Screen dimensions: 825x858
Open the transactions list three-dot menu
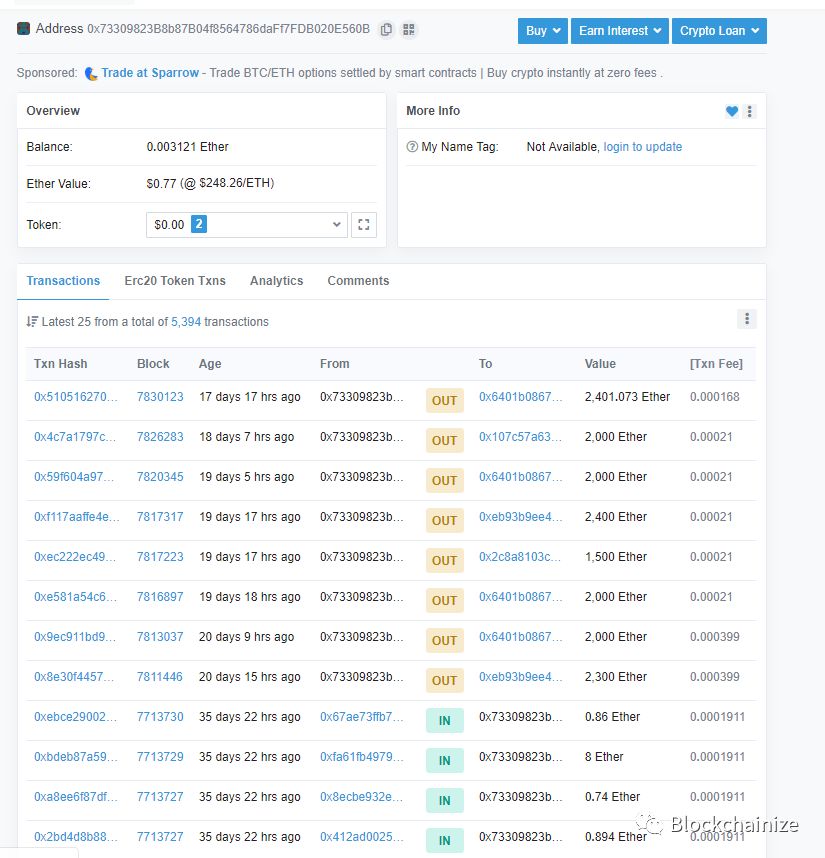747,318
